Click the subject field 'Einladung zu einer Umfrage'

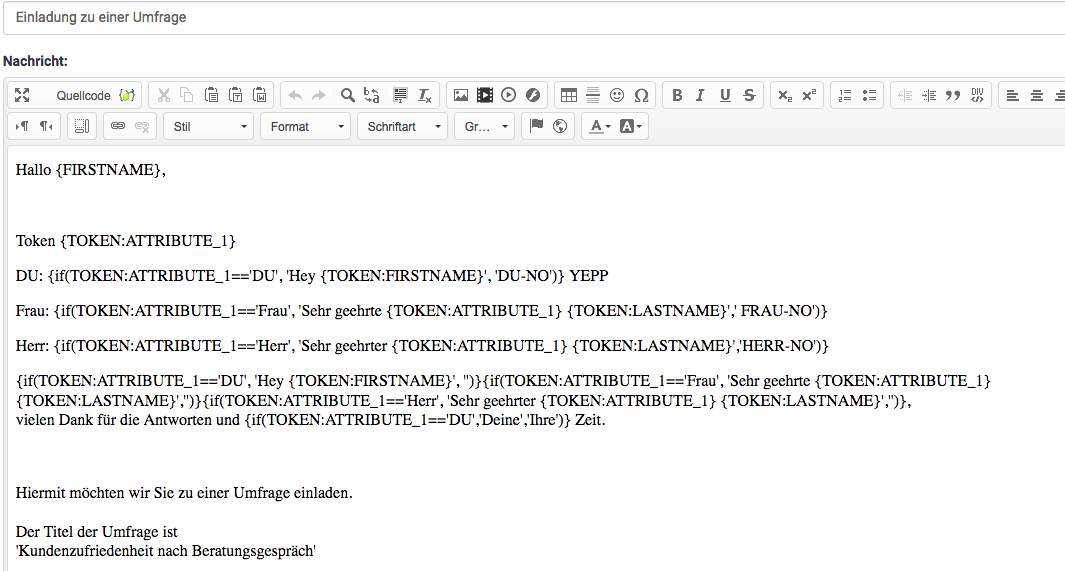pos(530,17)
